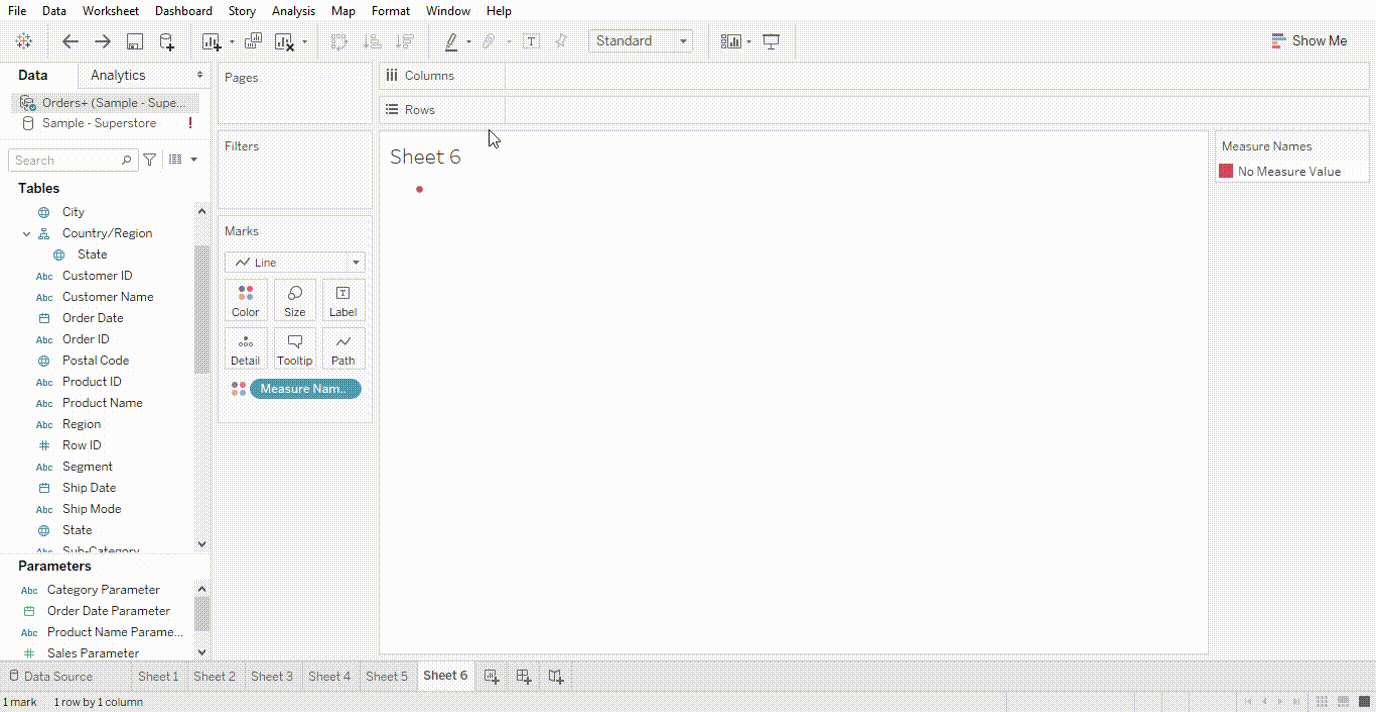Viewport: 1376px width, 712px height.
Task: Select the Order Date field
Action: coord(93,318)
